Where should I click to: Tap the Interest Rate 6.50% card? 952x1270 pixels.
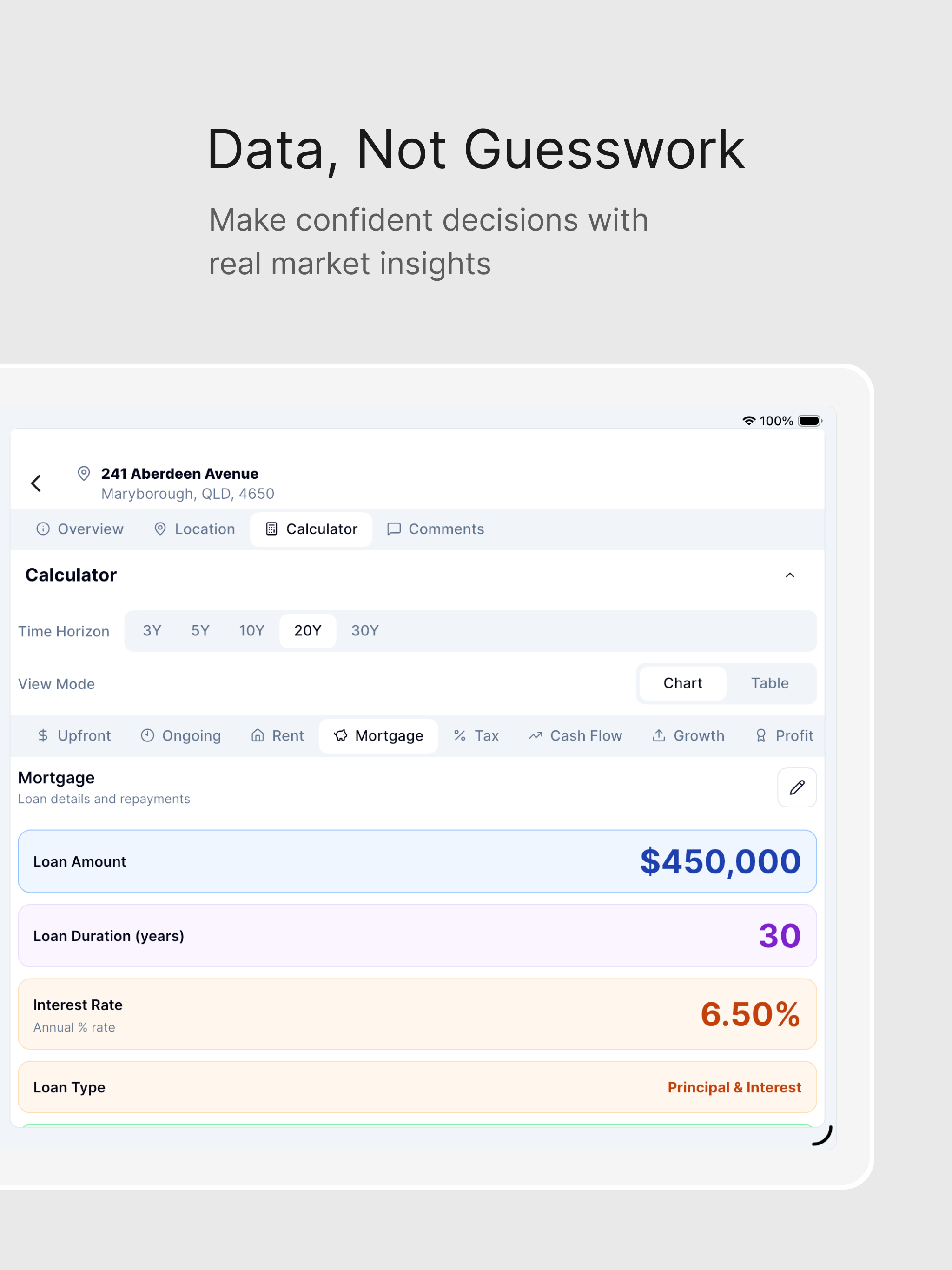tap(417, 1014)
